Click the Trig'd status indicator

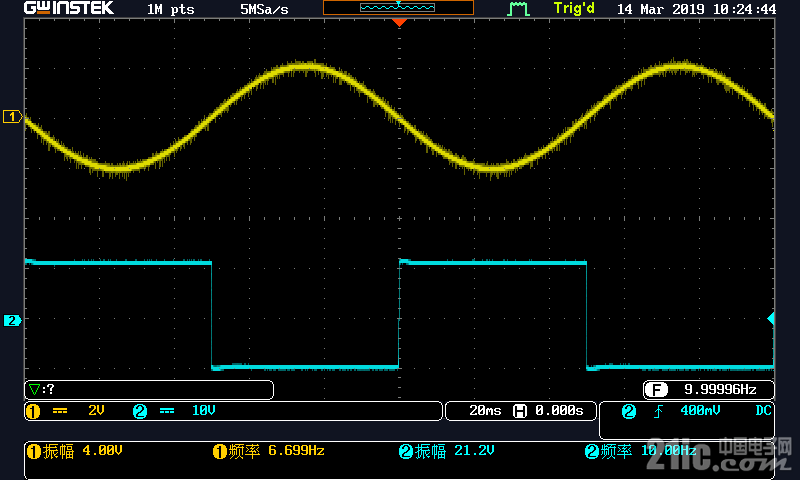pos(574,9)
